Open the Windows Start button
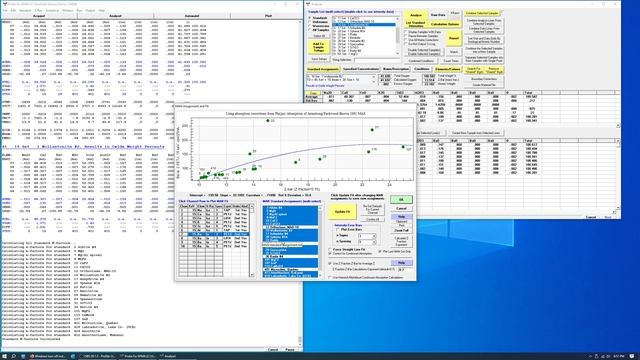This screenshot has width=640, height=360. pyautogui.click(x=4, y=356)
